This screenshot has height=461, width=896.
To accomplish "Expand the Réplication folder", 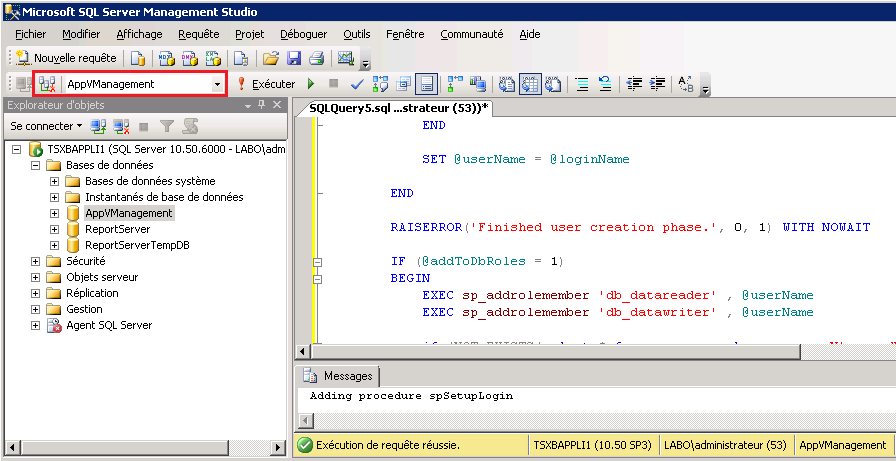I will [x=35, y=293].
